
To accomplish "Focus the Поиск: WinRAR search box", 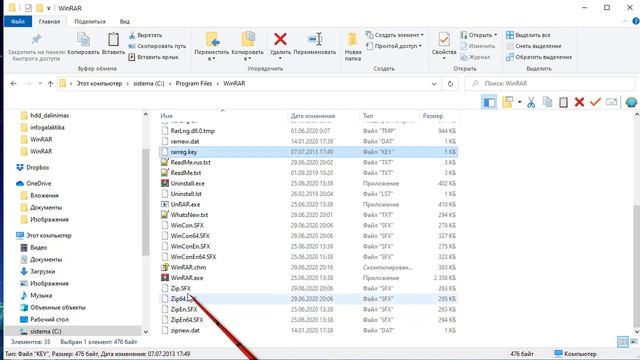I will coord(550,83).
